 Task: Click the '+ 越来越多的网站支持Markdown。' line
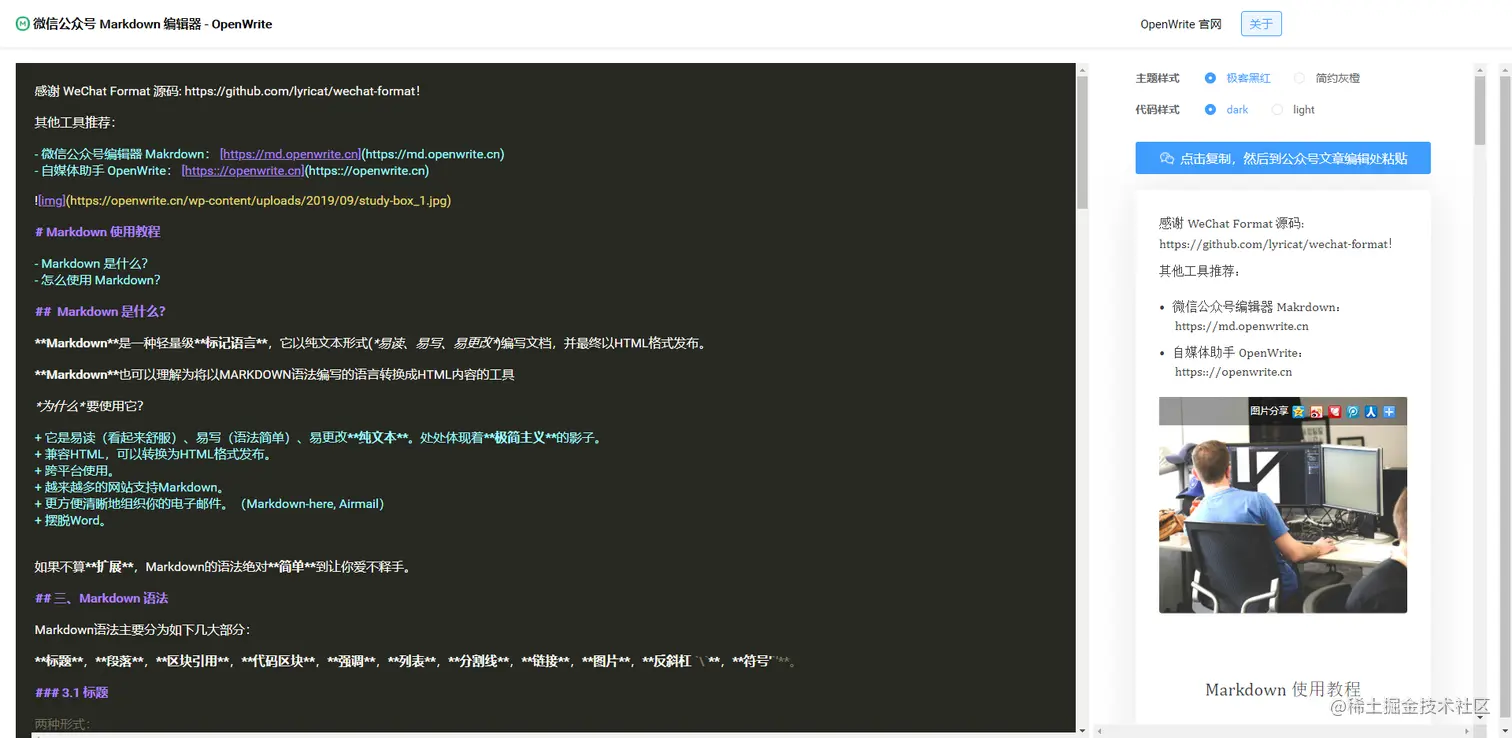130,487
